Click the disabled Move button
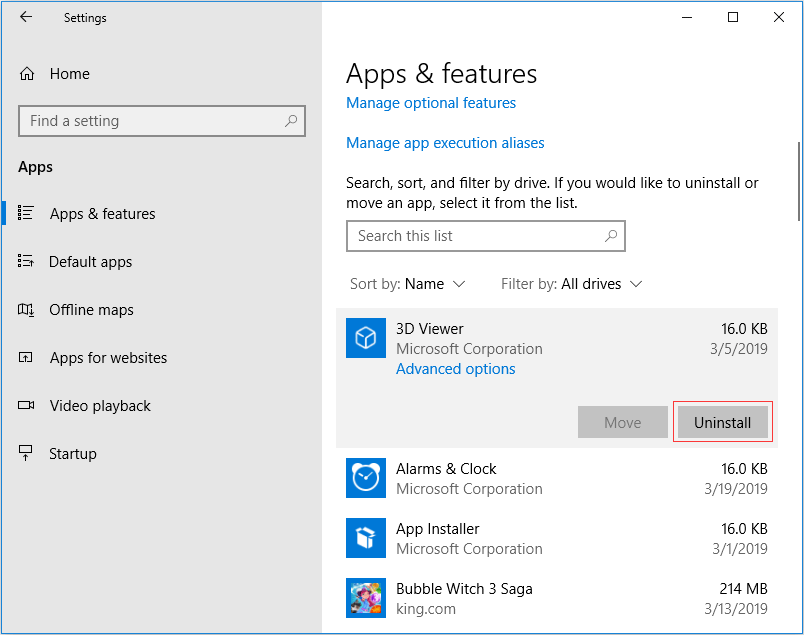 click(622, 422)
